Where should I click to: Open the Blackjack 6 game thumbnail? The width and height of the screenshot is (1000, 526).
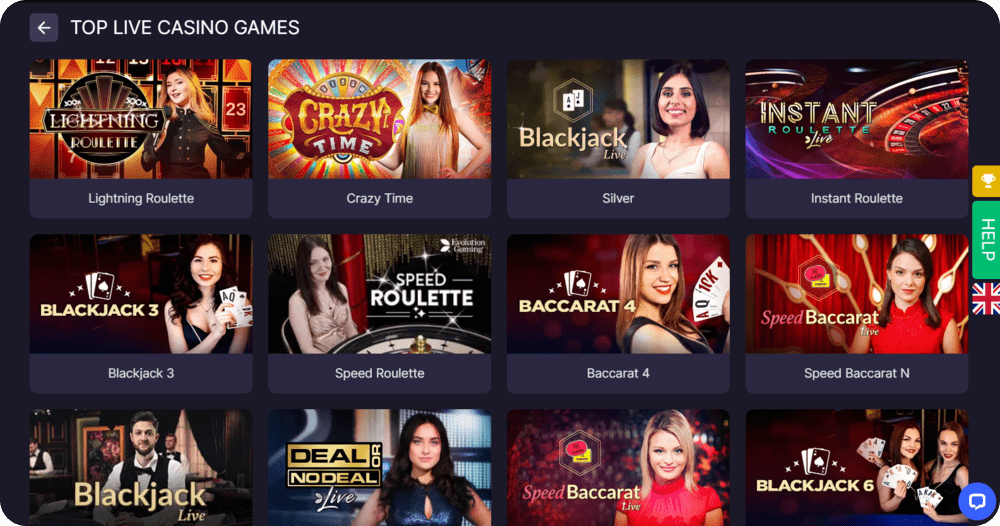pyautogui.click(x=857, y=467)
